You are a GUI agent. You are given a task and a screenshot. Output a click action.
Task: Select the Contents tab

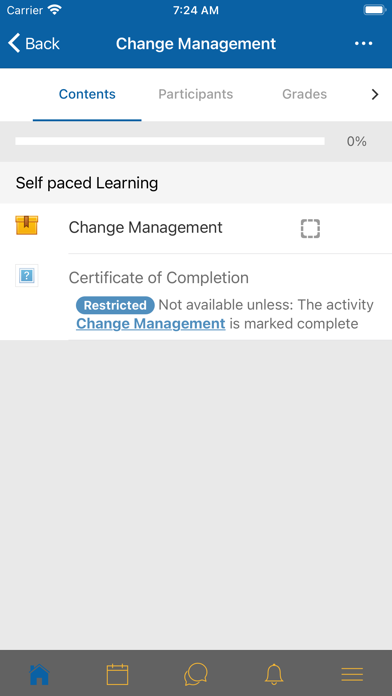pyautogui.click(x=87, y=94)
